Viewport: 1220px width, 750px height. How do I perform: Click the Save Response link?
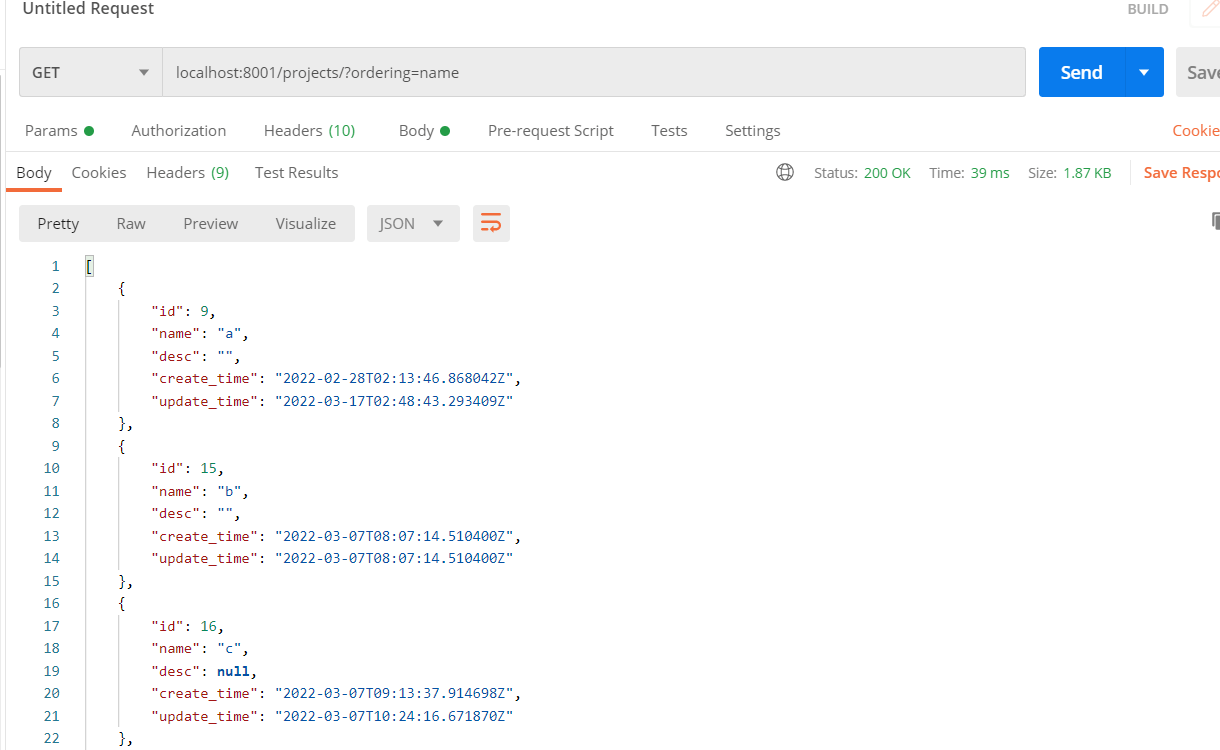pos(1181,173)
